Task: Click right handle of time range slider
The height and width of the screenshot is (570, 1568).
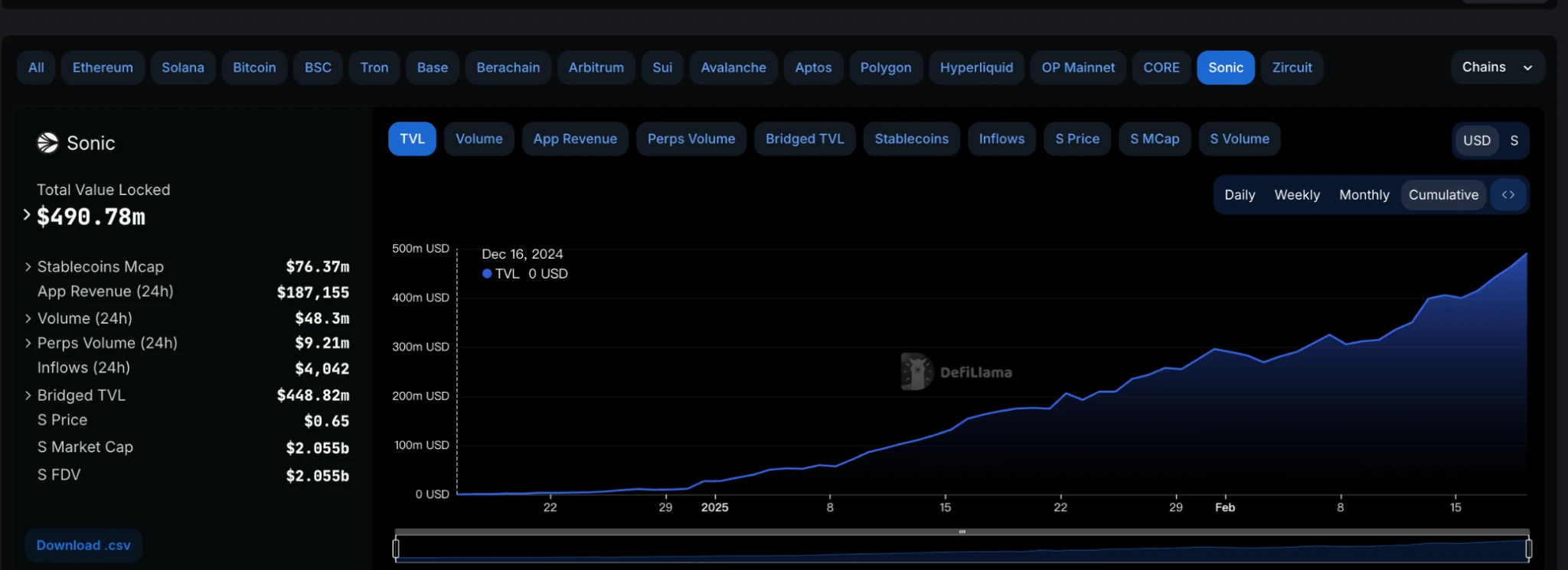Action: click(1528, 549)
